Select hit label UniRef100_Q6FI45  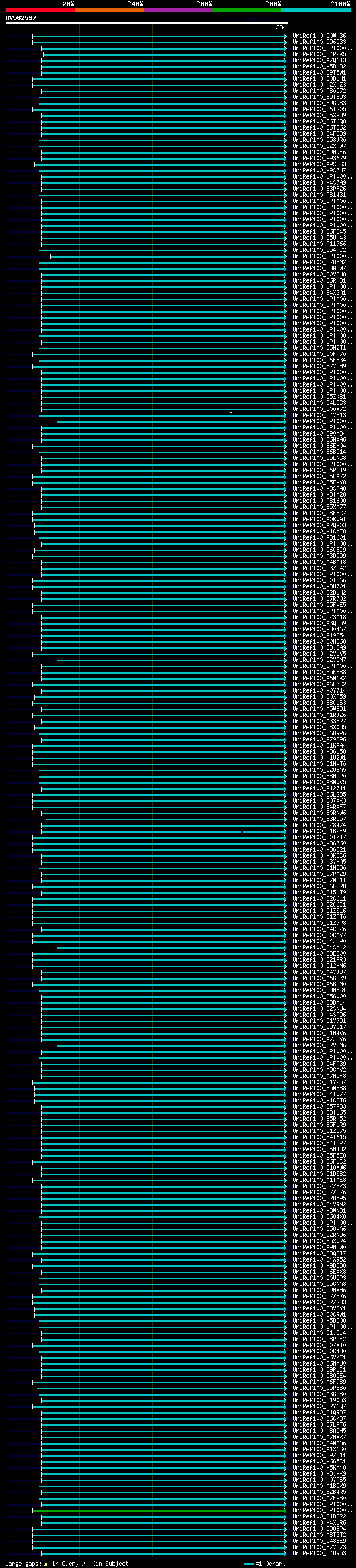[319, 231]
